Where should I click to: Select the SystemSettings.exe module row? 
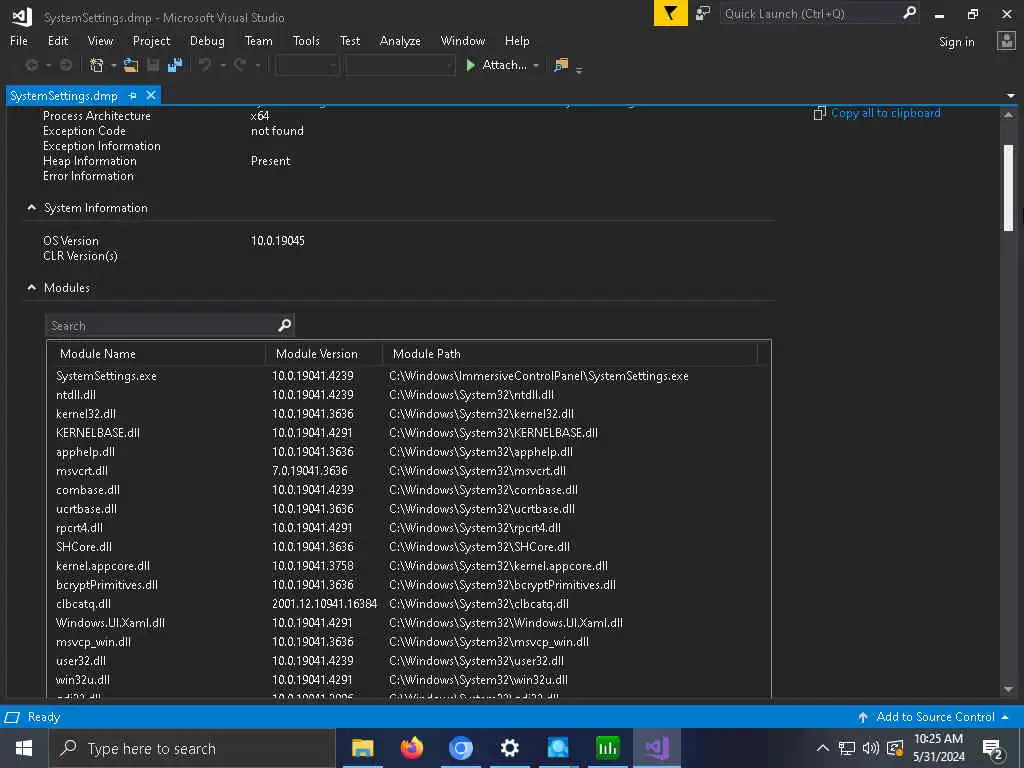[x=409, y=376]
